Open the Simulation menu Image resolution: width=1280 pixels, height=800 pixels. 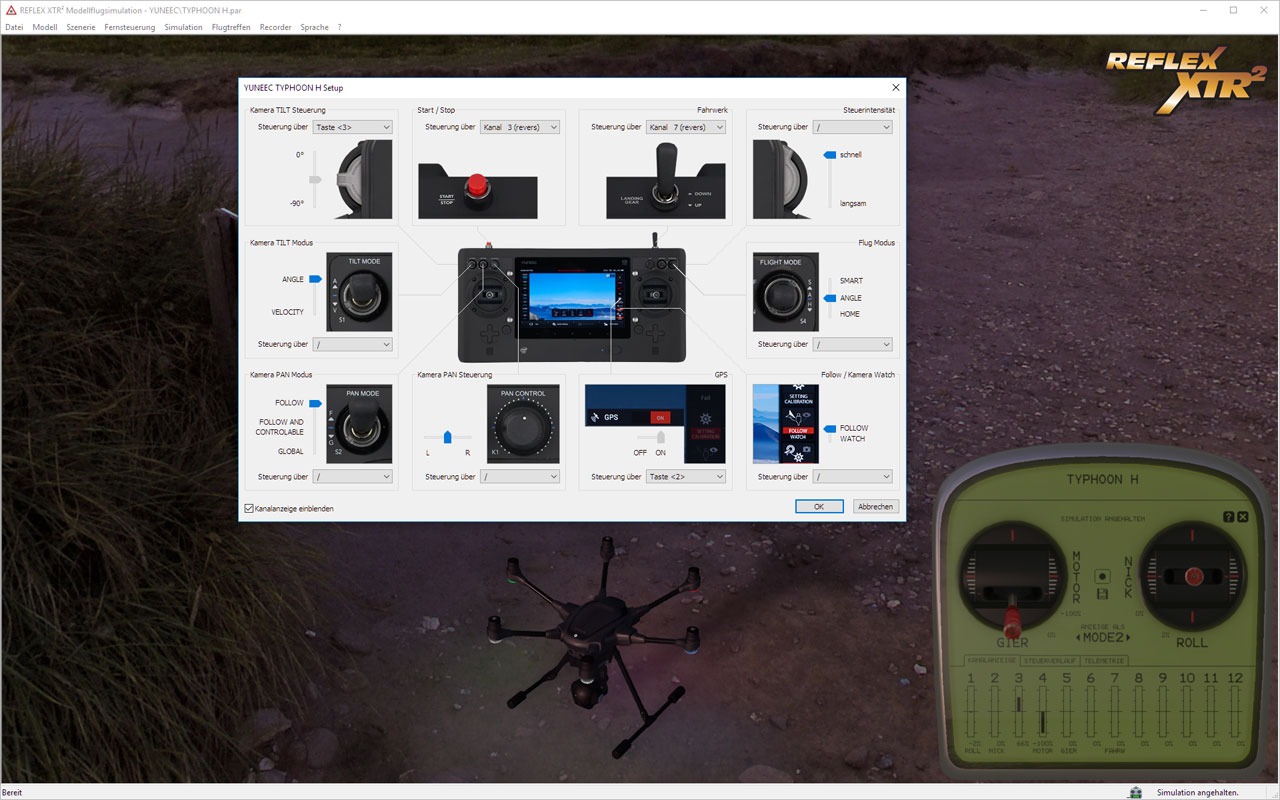(x=183, y=27)
